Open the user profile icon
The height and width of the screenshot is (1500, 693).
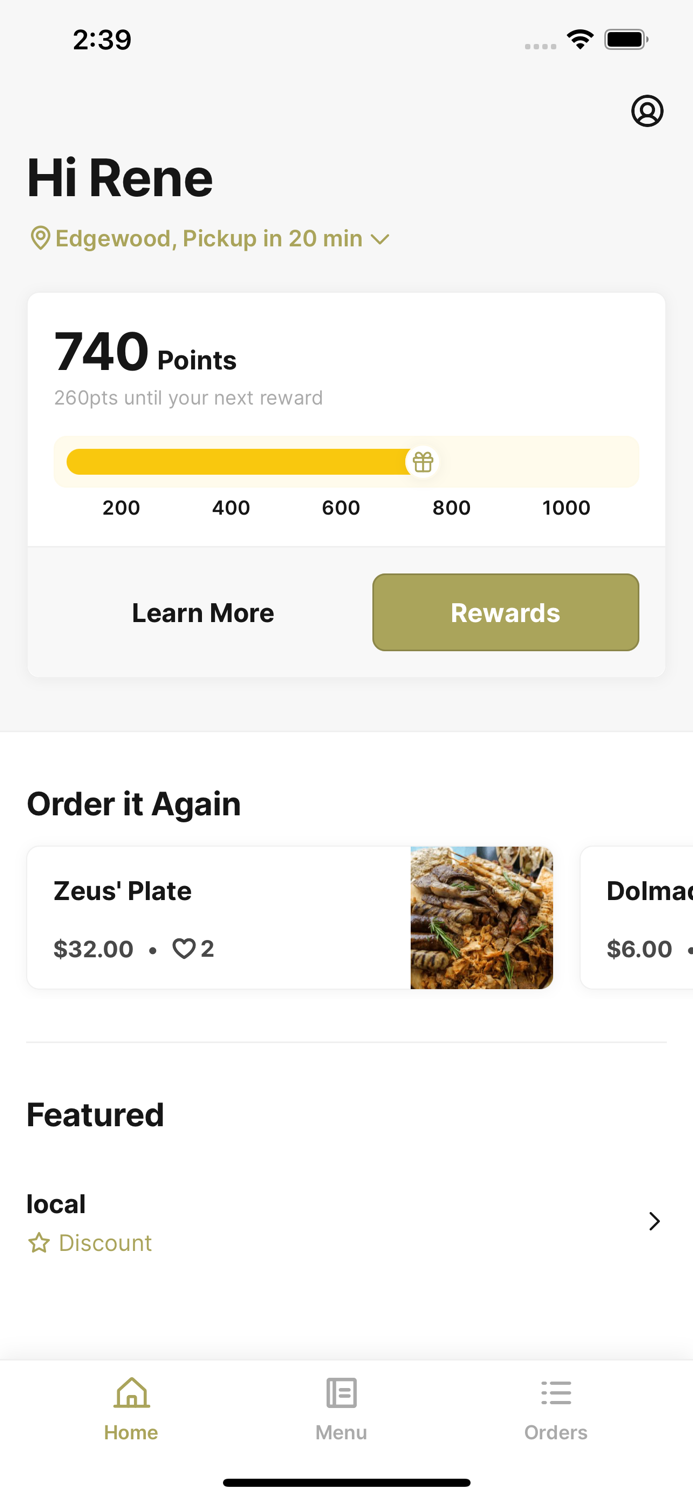click(x=647, y=111)
